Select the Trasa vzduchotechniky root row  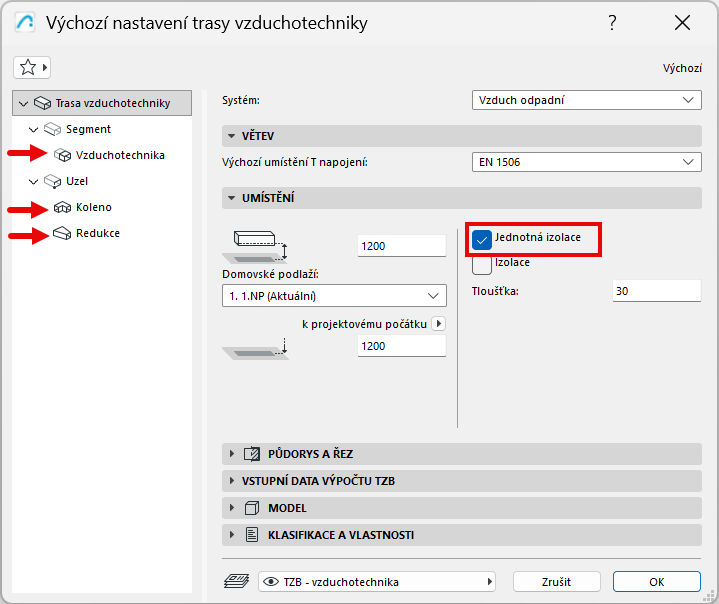(x=102, y=103)
